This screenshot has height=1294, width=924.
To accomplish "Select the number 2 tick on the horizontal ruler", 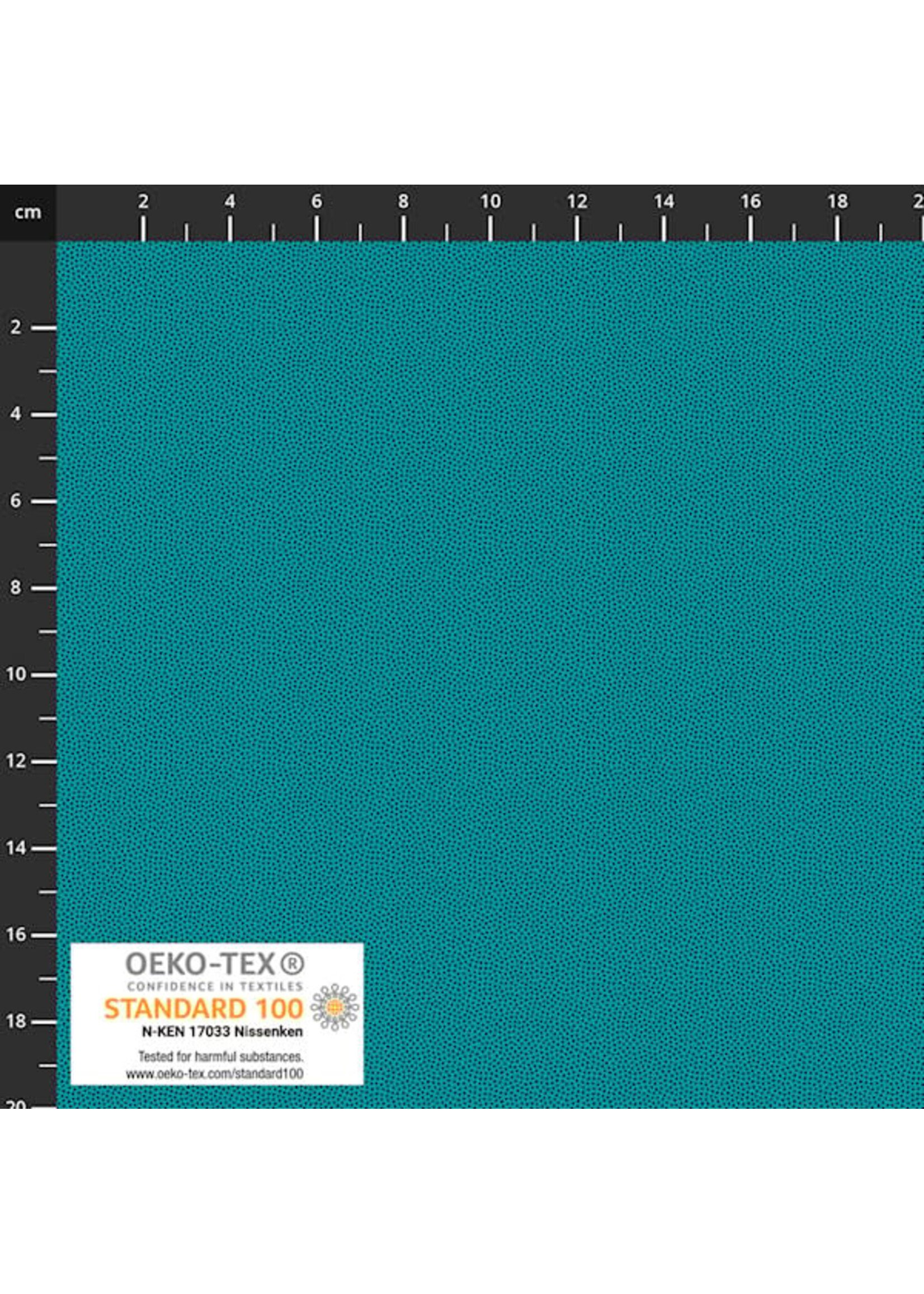I will point(144,200).
